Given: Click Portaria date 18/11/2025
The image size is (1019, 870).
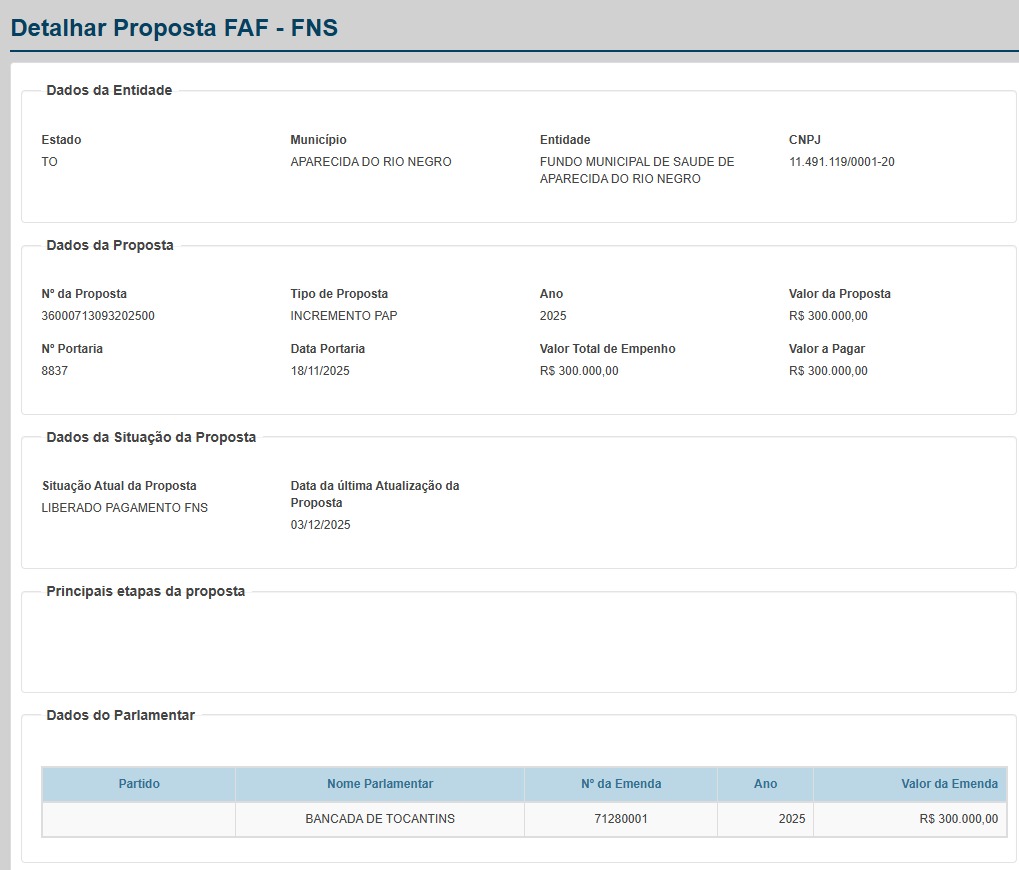Looking at the screenshot, I should (x=320, y=371).
